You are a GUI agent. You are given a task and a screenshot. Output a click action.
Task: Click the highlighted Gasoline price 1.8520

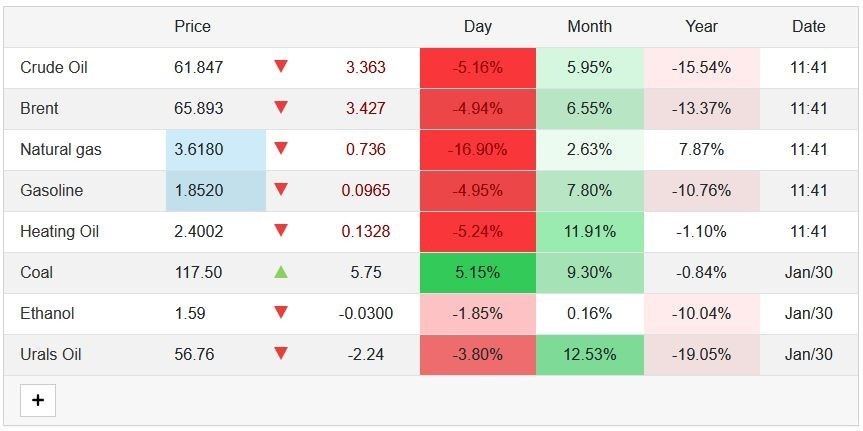(x=198, y=191)
